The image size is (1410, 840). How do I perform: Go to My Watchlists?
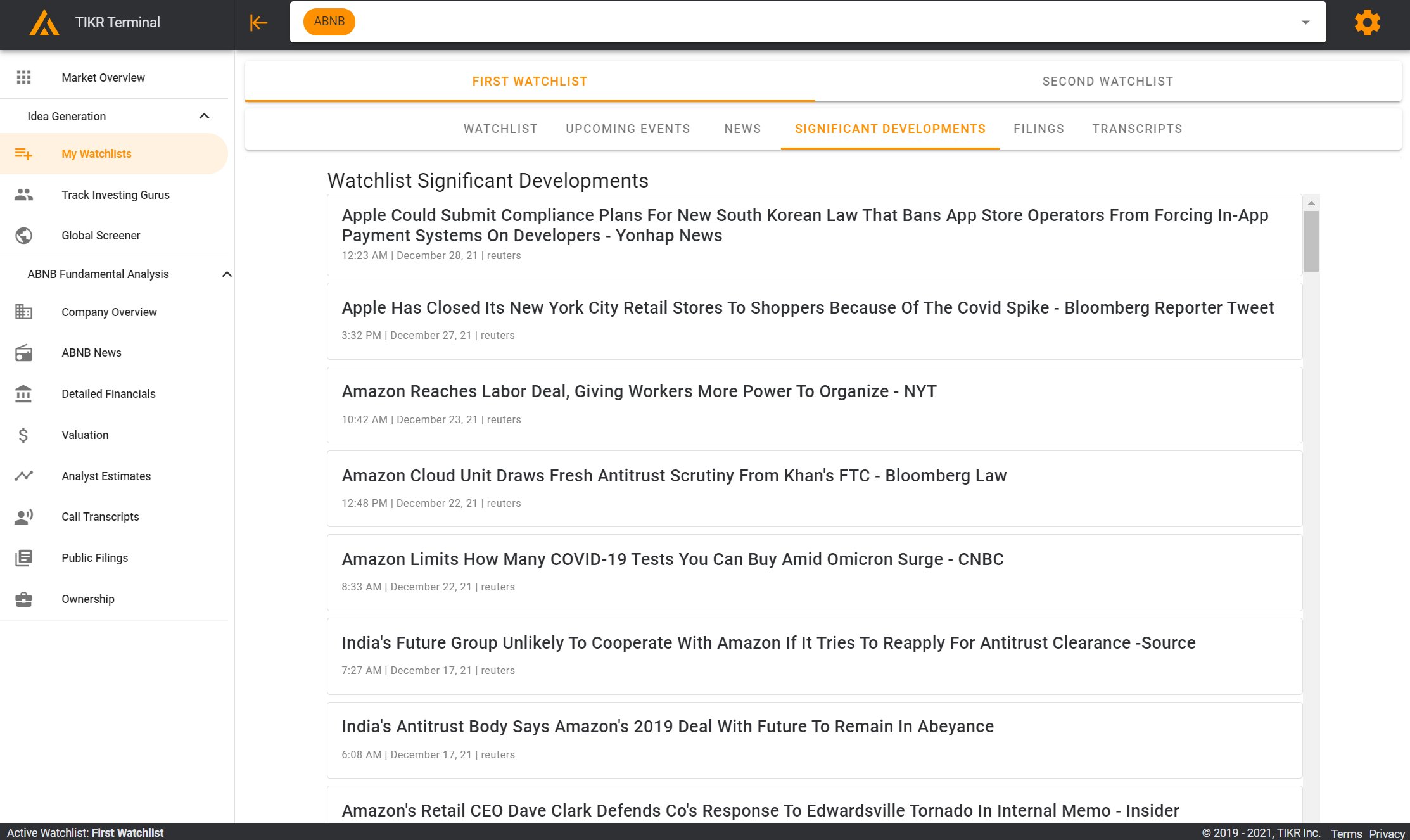click(114, 154)
